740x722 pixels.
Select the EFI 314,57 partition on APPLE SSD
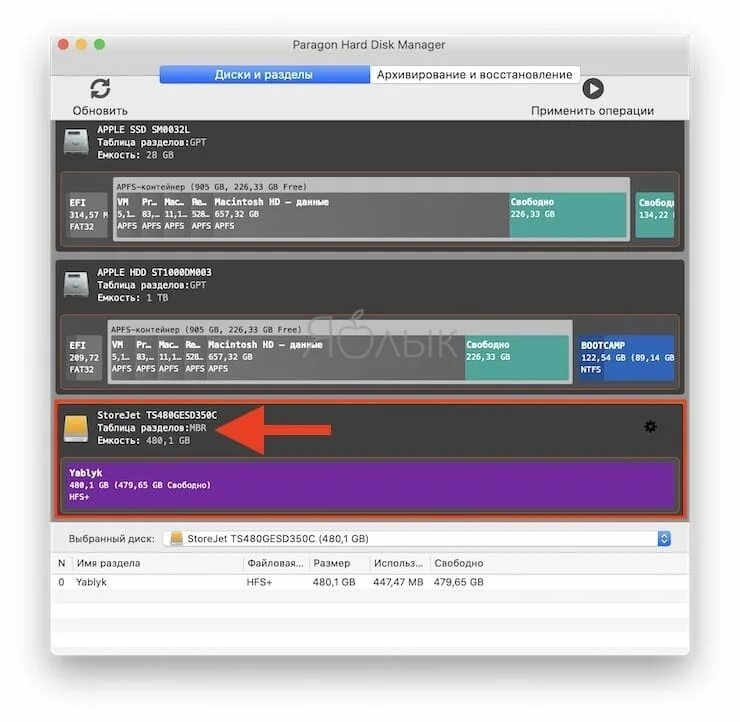88,215
